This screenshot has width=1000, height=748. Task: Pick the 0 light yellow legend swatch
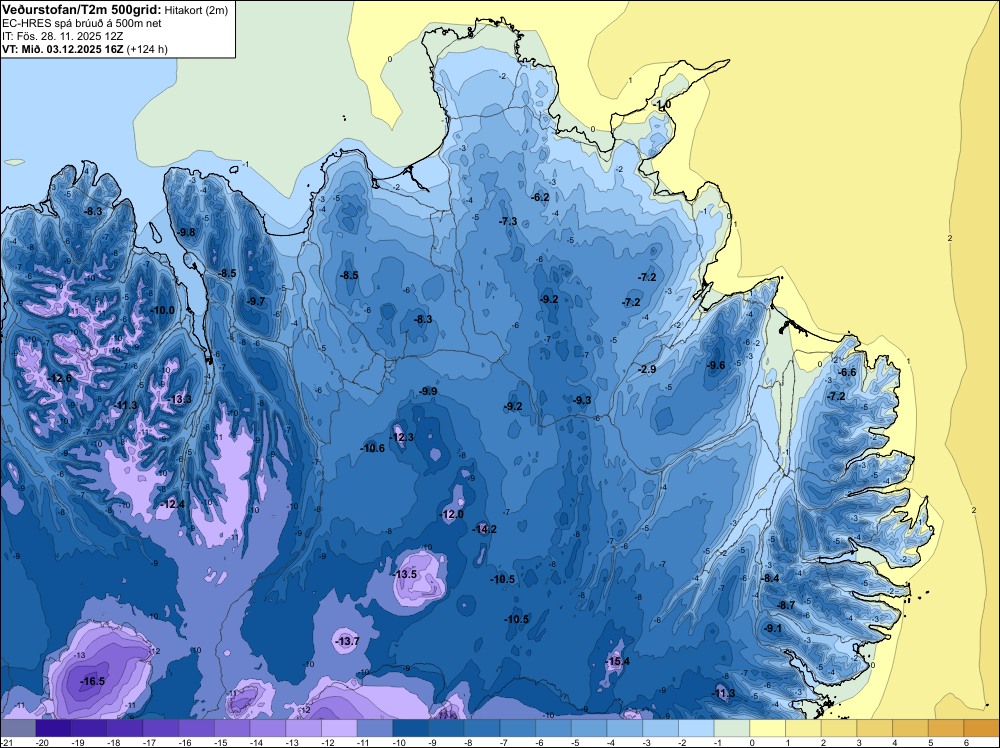coord(768,728)
